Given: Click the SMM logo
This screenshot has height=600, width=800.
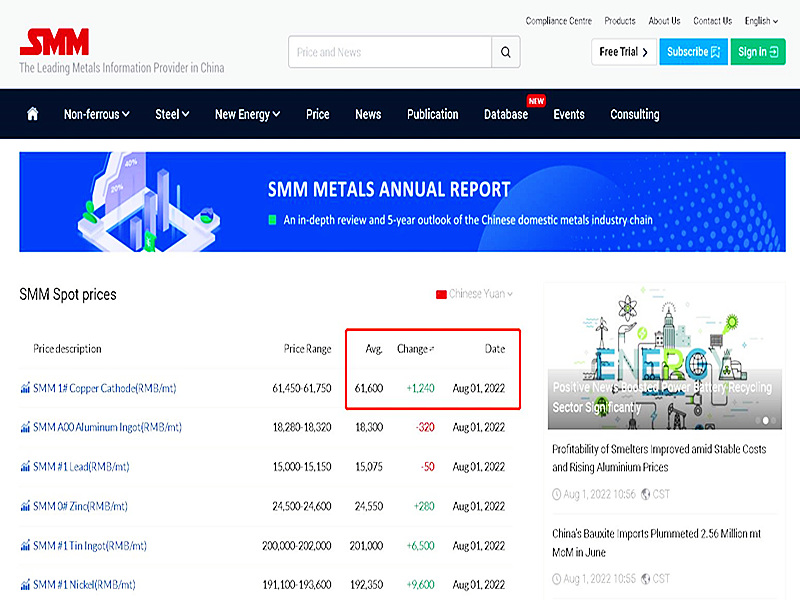Looking at the screenshot, I should [x=55, y=42].
